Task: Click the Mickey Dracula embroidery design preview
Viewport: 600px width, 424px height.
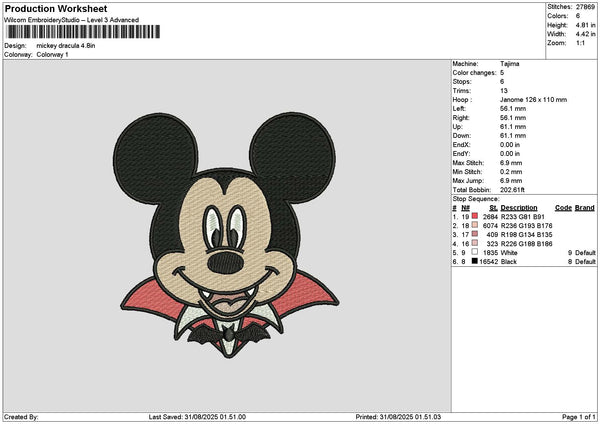Action: [226, 235]
